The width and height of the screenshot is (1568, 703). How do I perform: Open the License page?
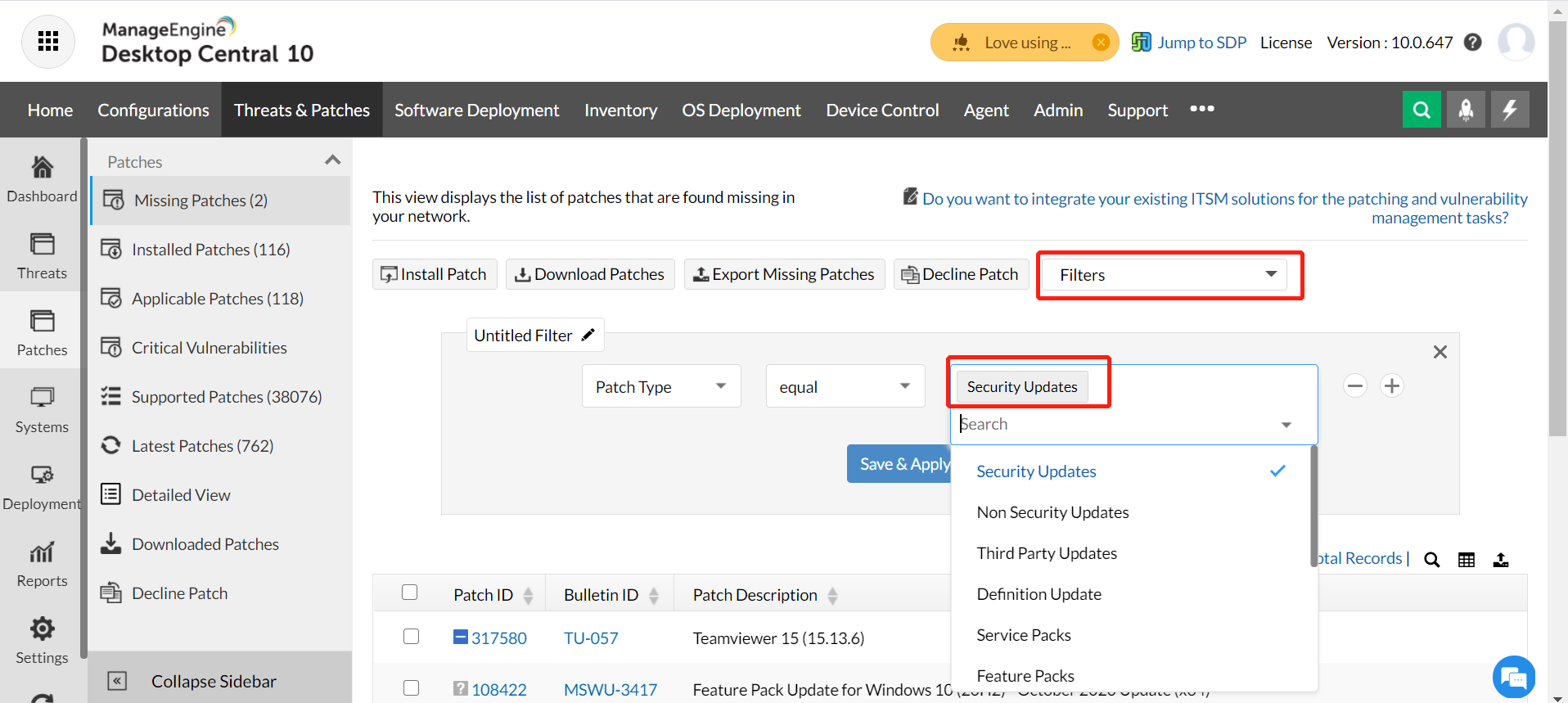(1286, 43)
